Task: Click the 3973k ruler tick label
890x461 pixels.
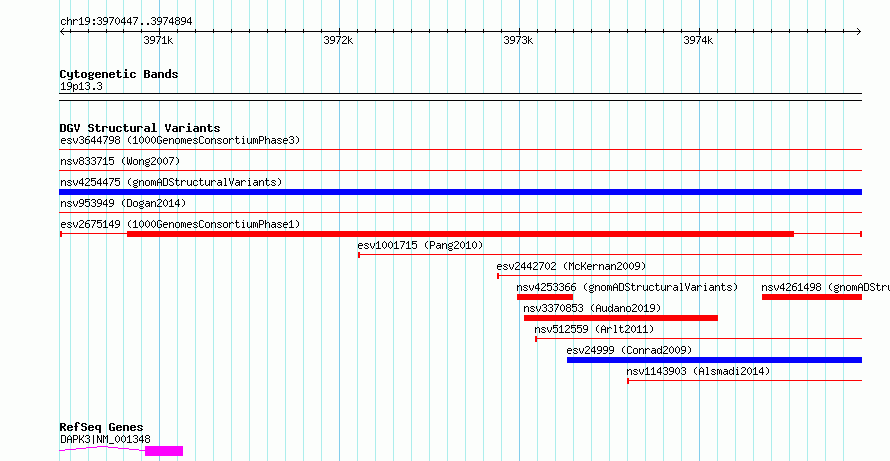Action: tap(518, 40)
